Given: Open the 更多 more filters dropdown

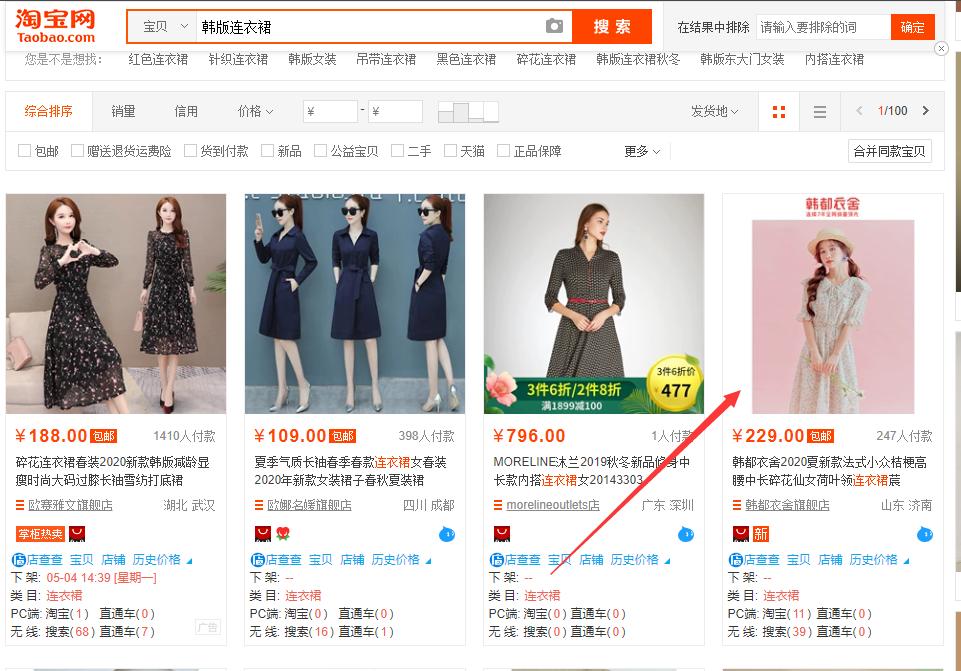Looking at the screenshot, I should pyautogui.click(x=636, y=148).
